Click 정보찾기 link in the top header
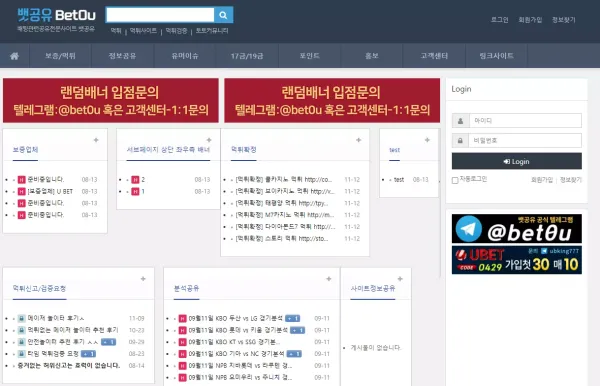Screen dimensions: 600x386 (564, 20)
